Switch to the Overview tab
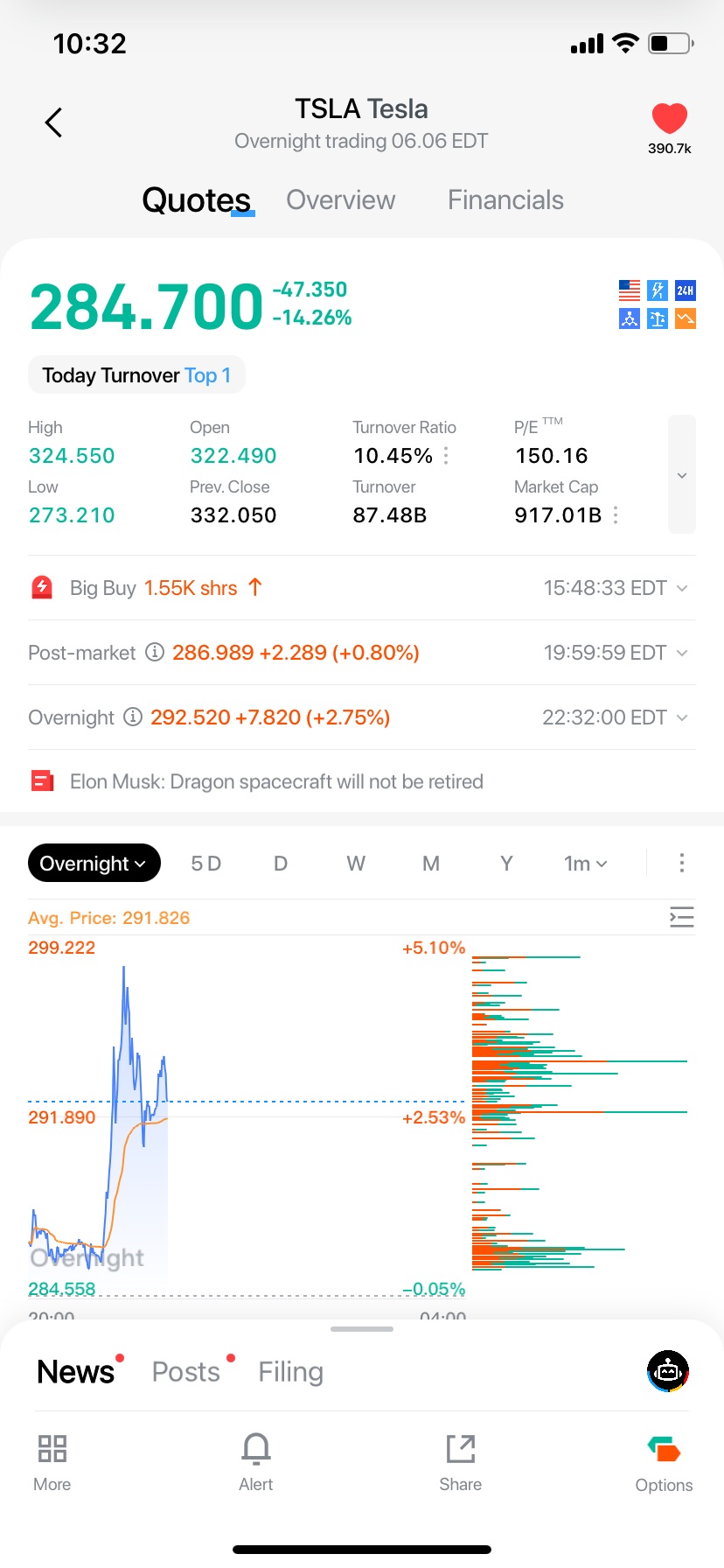This screenshot has height=1568, width=724. click(x=341, y=200)
